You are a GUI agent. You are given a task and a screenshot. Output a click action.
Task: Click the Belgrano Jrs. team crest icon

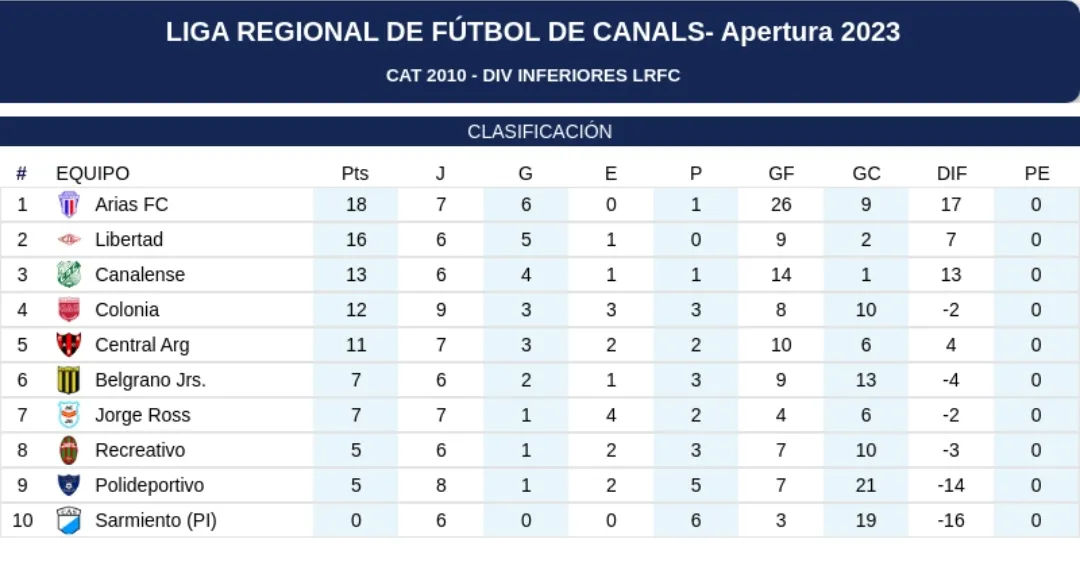68,380
